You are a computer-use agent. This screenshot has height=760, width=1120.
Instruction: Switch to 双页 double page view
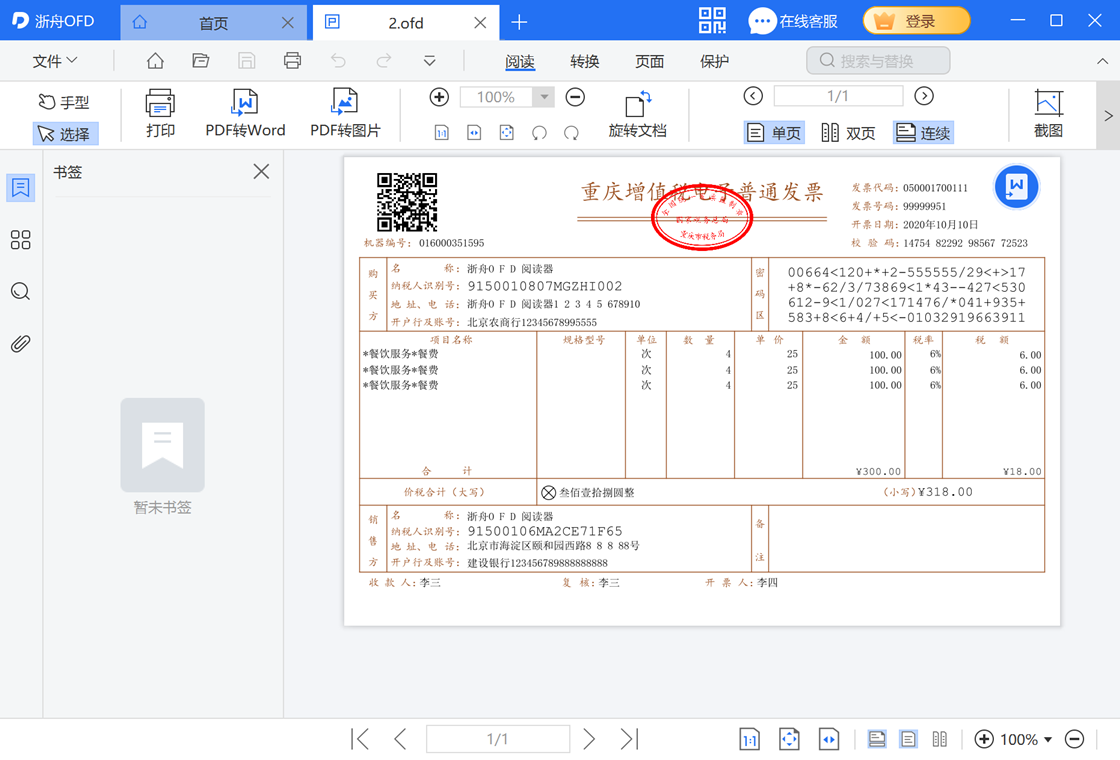[x=848, y=133]
